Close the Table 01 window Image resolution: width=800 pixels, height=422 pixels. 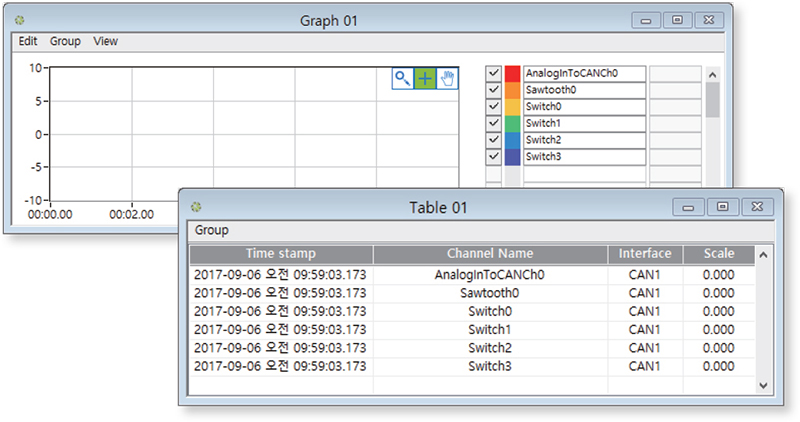(758, 207)
